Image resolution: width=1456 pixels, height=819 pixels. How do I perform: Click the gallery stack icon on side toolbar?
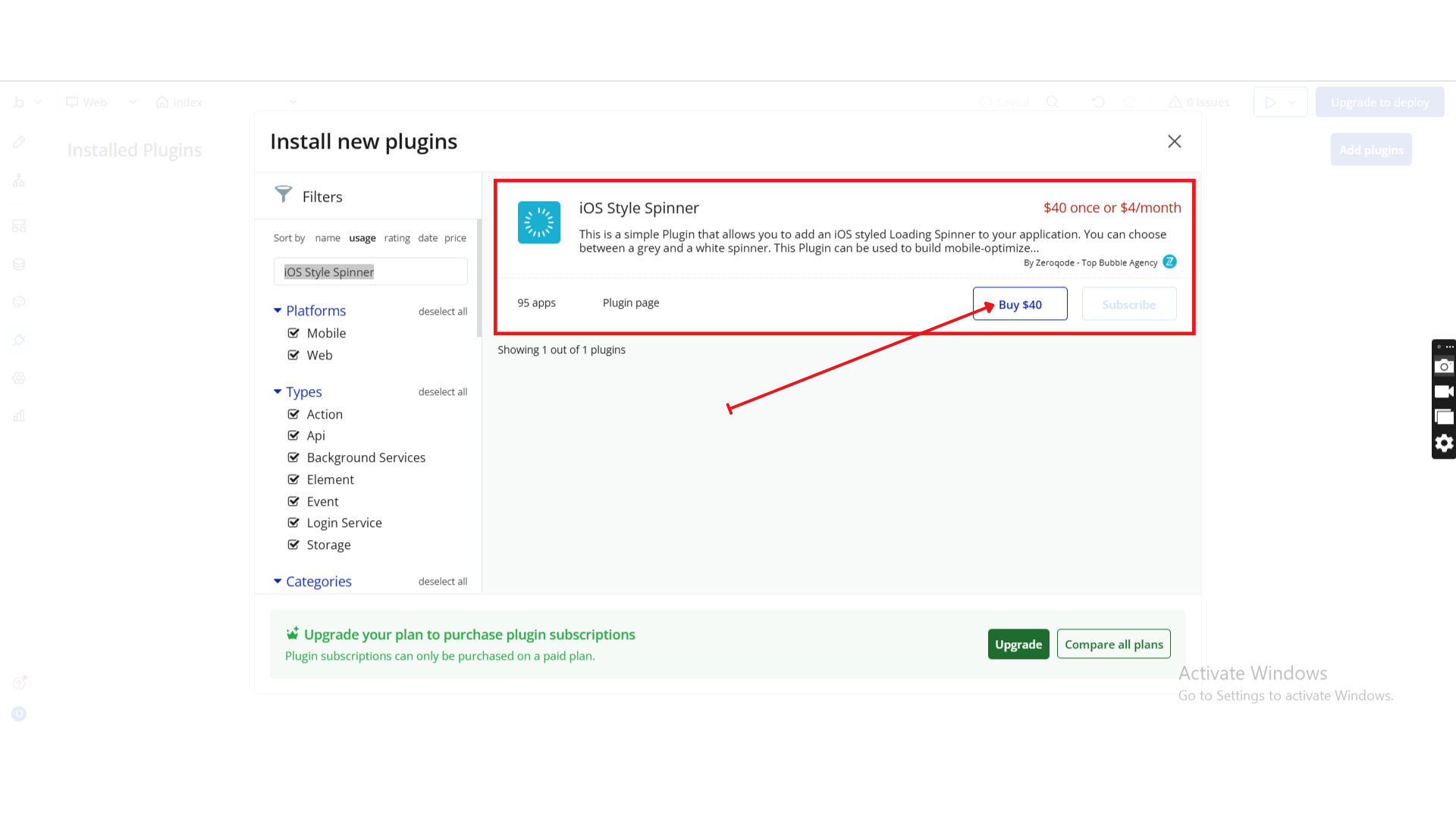click(1444, 417)
